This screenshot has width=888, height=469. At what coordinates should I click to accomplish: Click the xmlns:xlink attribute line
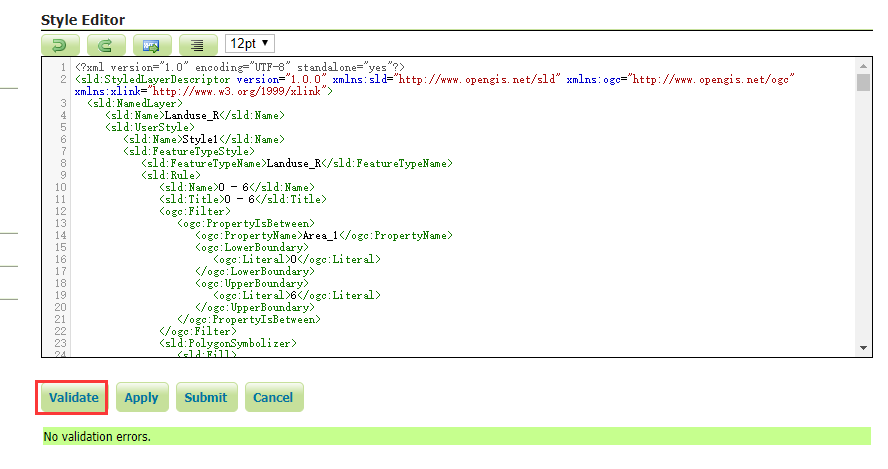pyautogui.click(x=204, y=91)
